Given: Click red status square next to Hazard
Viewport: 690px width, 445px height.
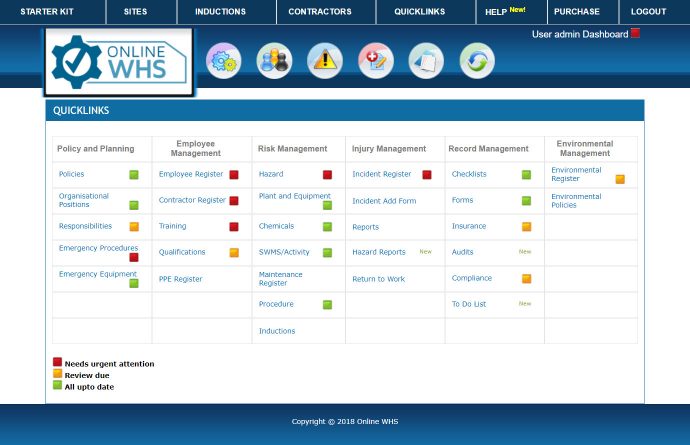Looking at the screenshot, I should [x=327, y=175].
